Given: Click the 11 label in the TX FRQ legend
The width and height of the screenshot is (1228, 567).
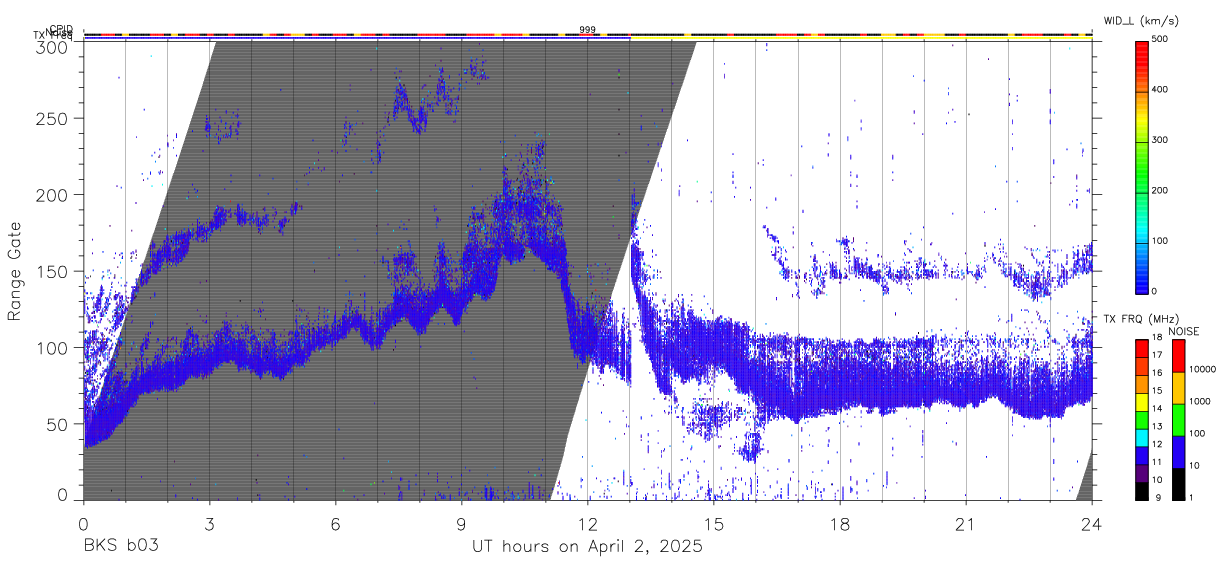Looking at the screenshot, I should coord(1157,462).
